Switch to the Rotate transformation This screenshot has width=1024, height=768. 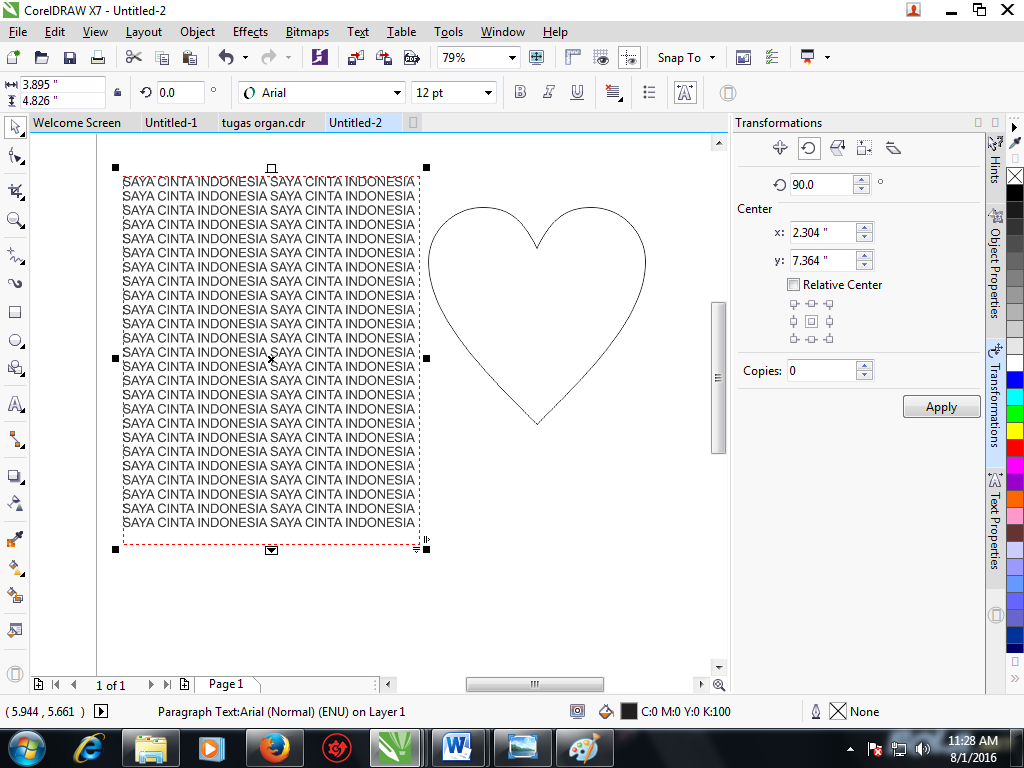(x=809, y=148)
